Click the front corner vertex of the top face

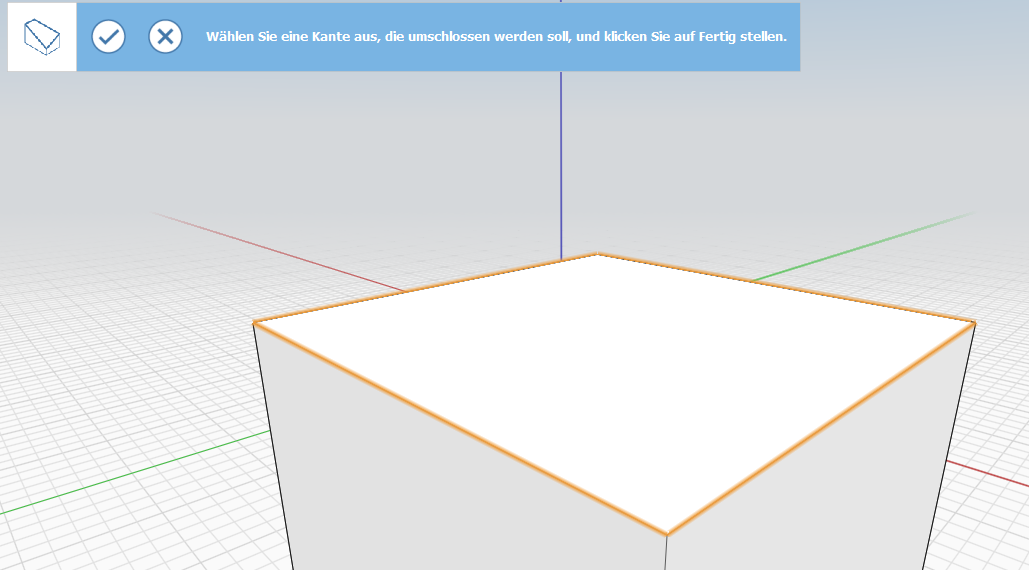coord(667,535)
